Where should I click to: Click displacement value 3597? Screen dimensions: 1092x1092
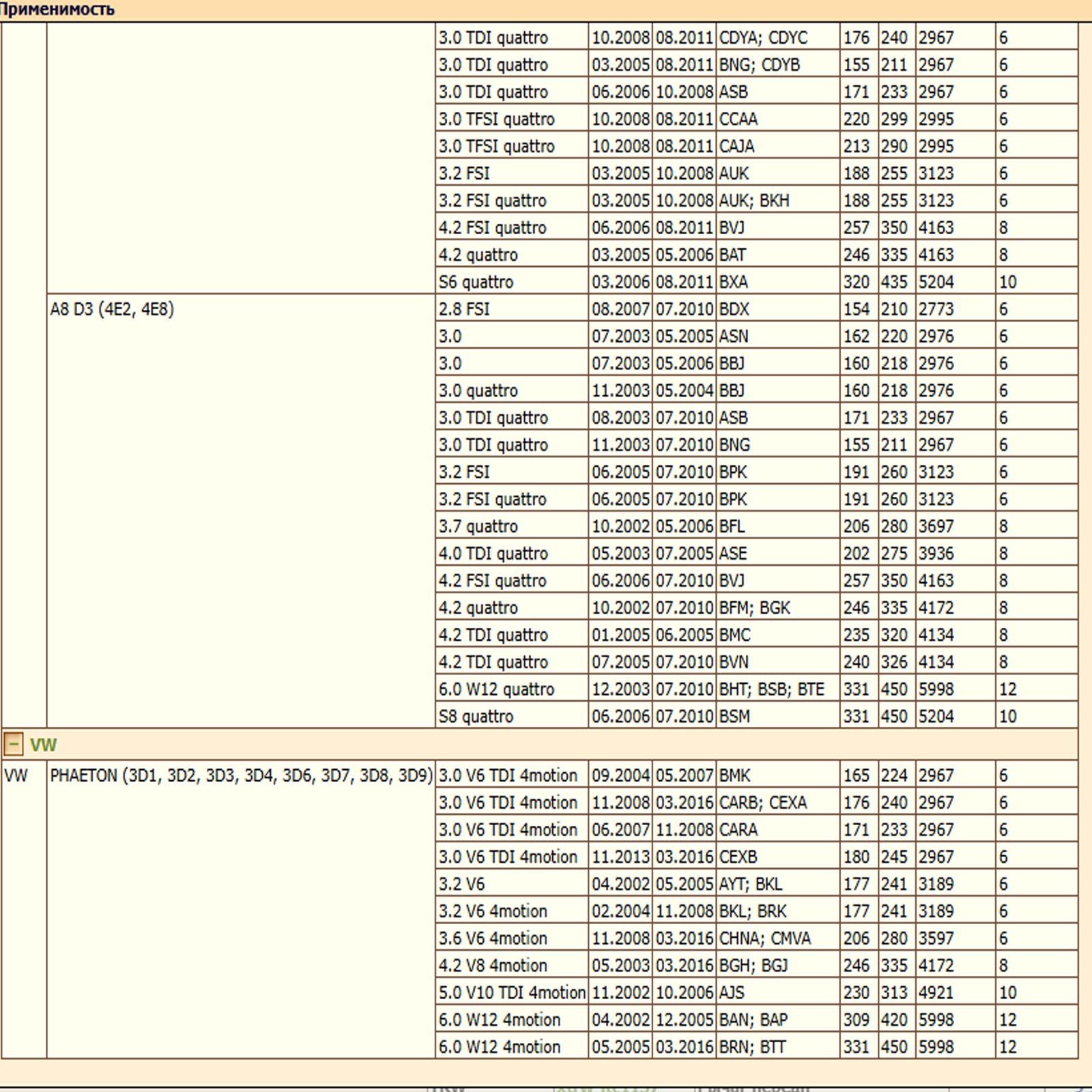(x=936, y=938)
